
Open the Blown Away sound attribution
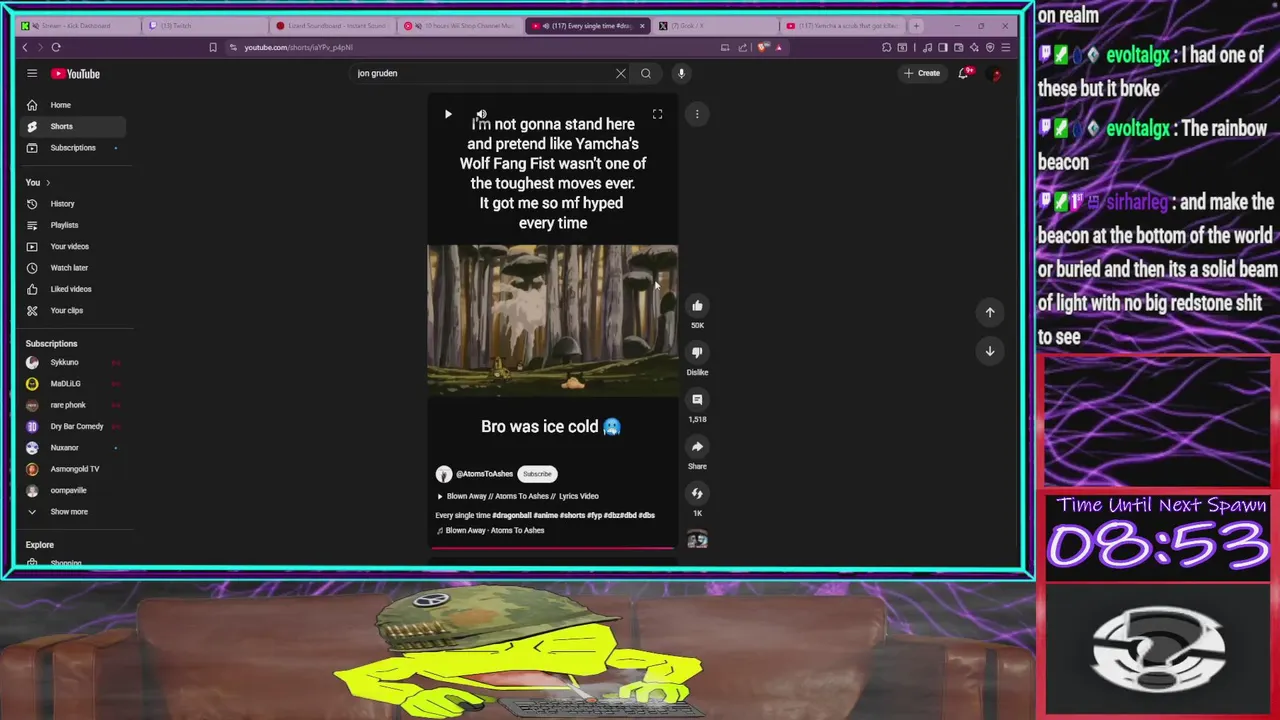(491, 531)
